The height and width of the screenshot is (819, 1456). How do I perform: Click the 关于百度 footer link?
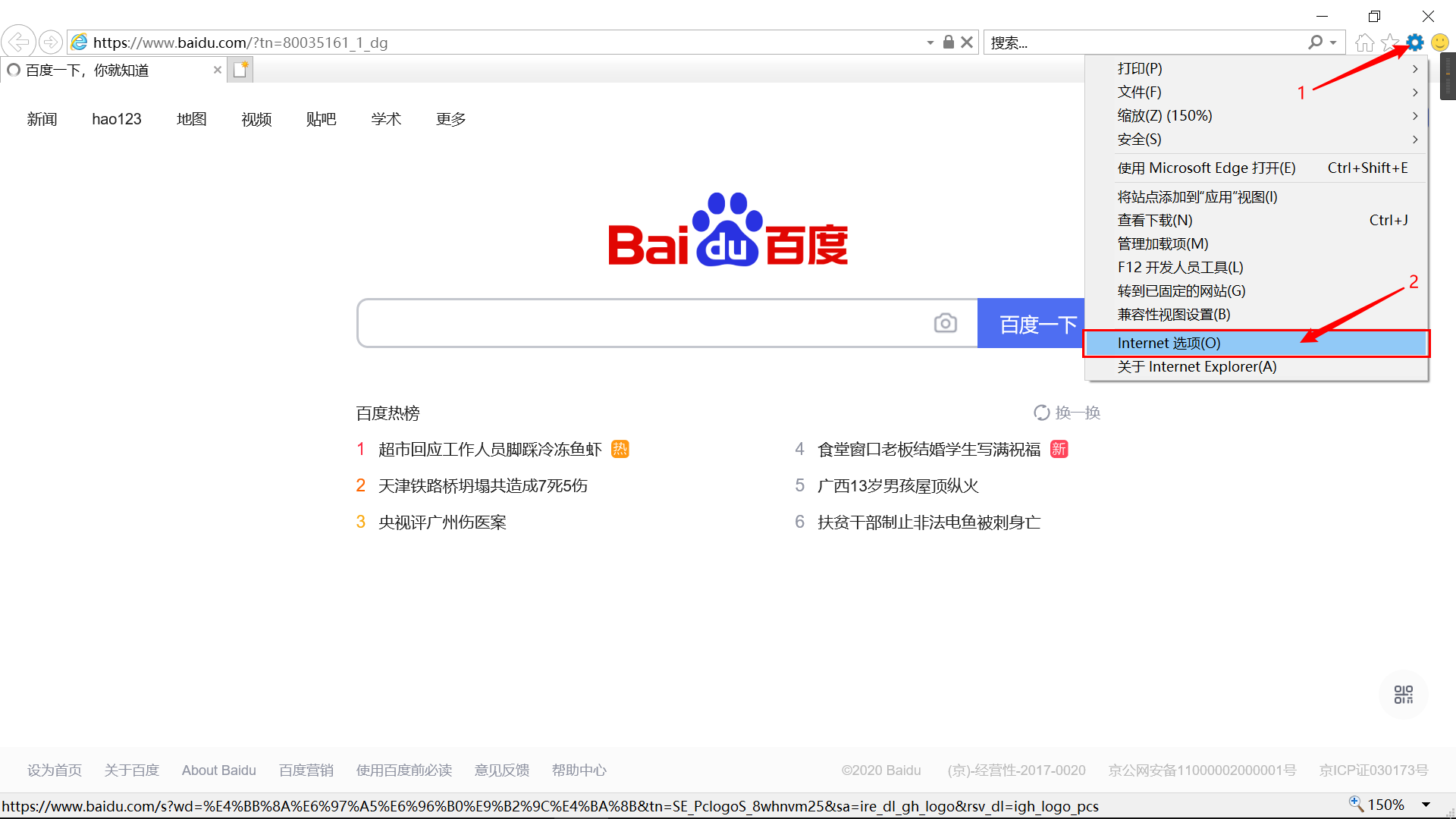(132, 770)
